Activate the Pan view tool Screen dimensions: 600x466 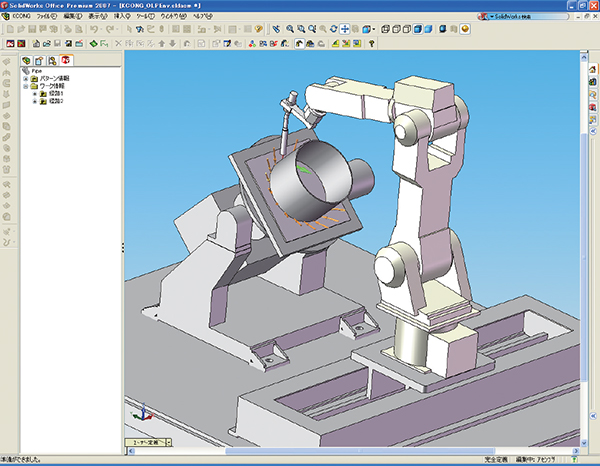(345, 30)
